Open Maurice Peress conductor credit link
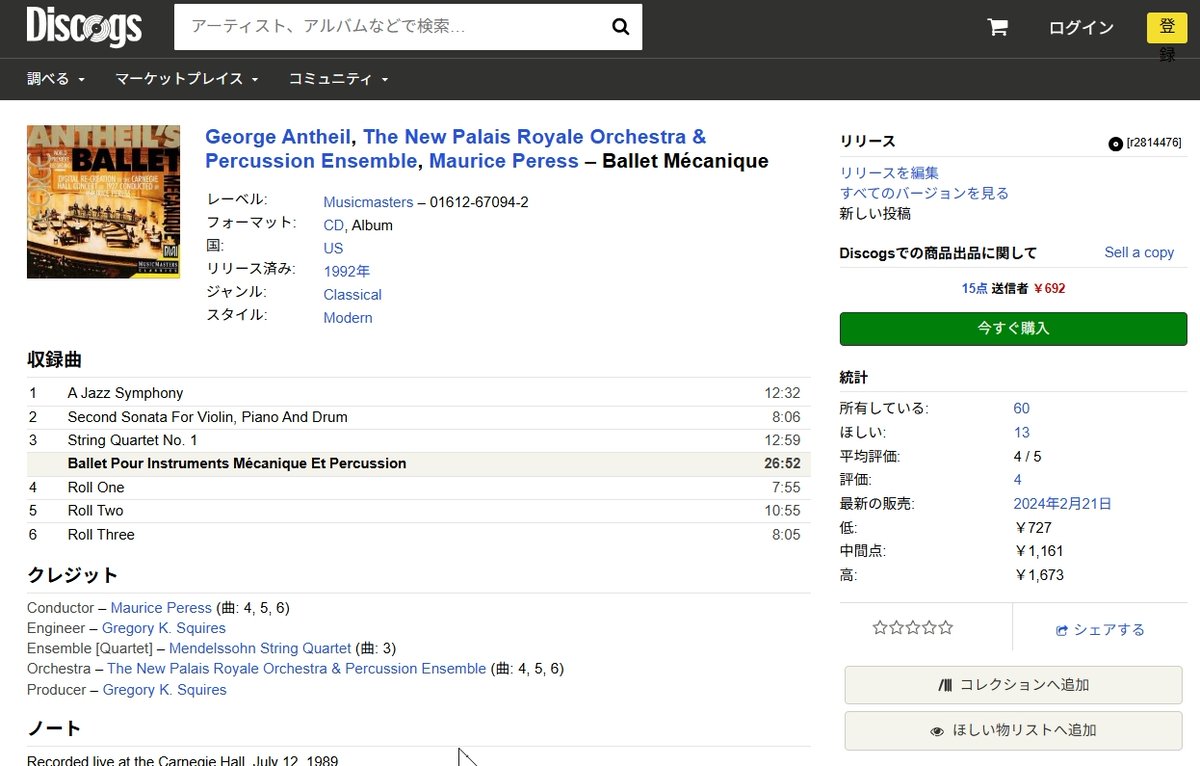The height and width of the screenshot is (766, 1200). coord(161,608)
